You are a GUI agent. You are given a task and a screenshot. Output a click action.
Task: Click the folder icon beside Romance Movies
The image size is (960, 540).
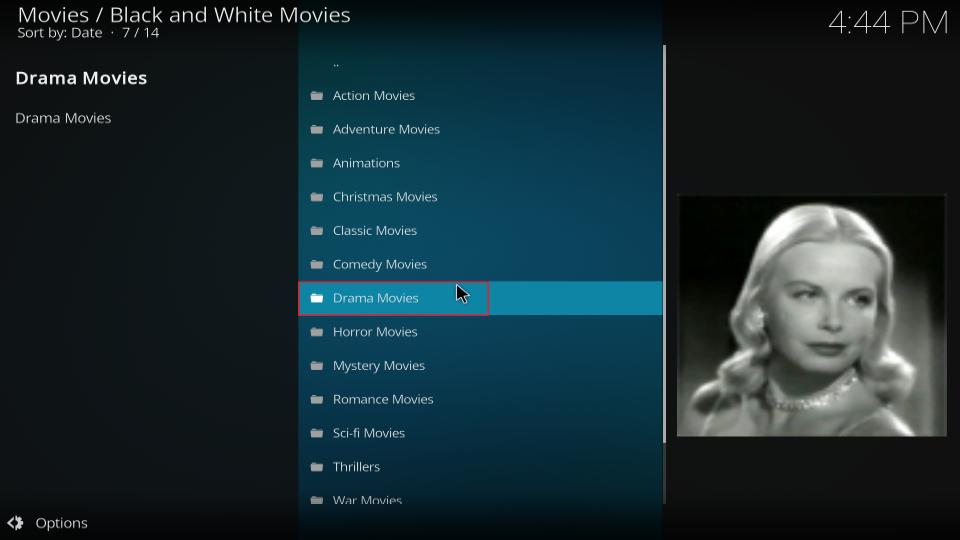click(317, 399)
